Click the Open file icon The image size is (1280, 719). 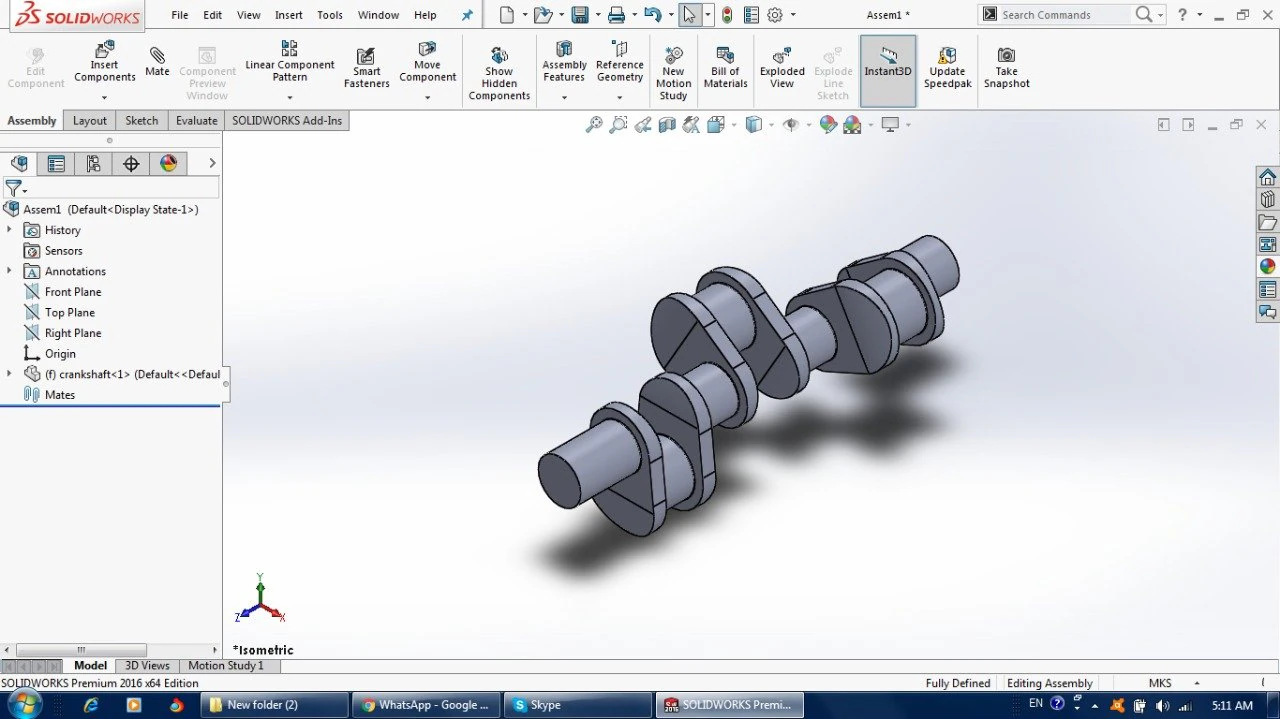[542, 15]
